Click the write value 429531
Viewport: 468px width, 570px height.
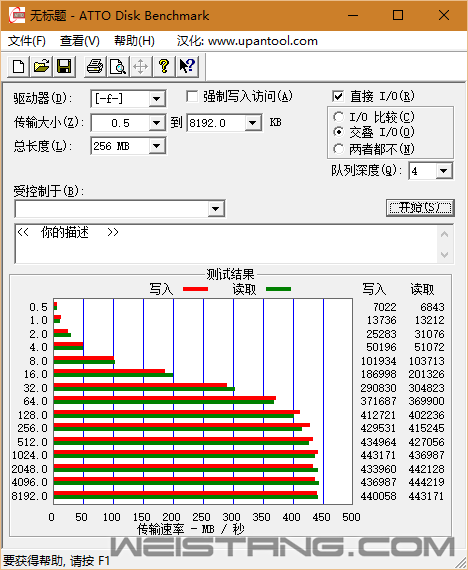(x=378, y=428)
